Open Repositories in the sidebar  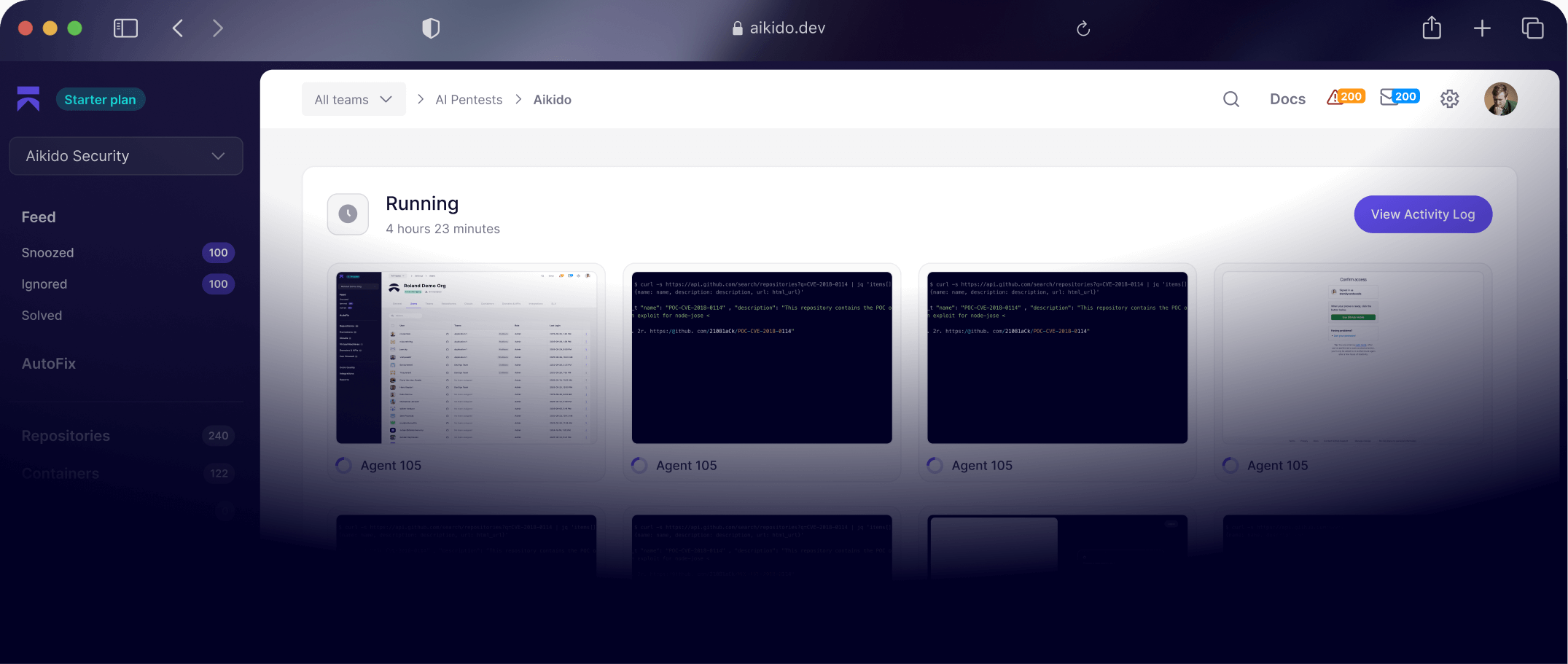tap(66, 436)
